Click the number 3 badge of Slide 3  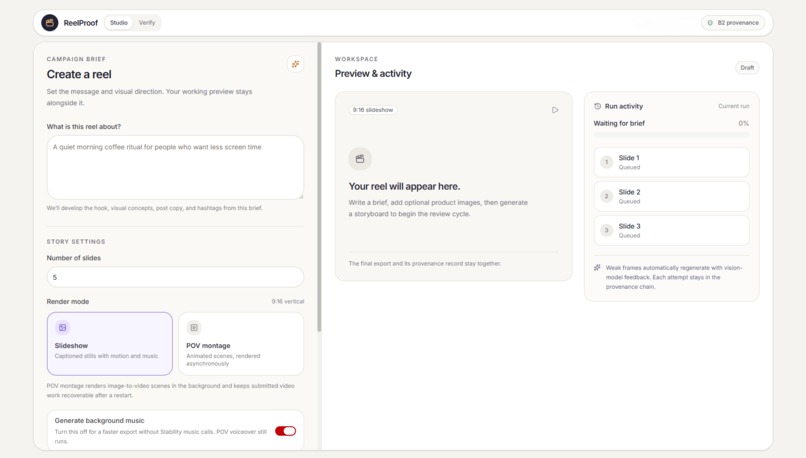click(x=607, y=230)
